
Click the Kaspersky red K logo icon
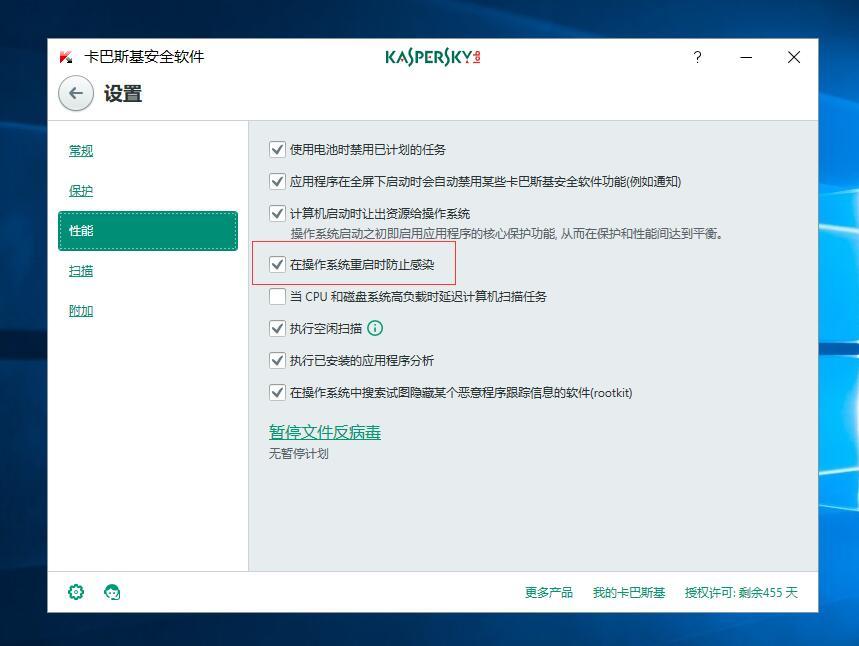tap(66, 57)
